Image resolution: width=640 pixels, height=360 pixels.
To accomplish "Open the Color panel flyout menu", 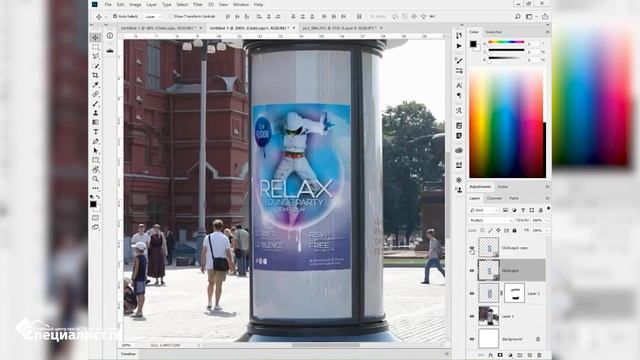I will click(547, 32).
